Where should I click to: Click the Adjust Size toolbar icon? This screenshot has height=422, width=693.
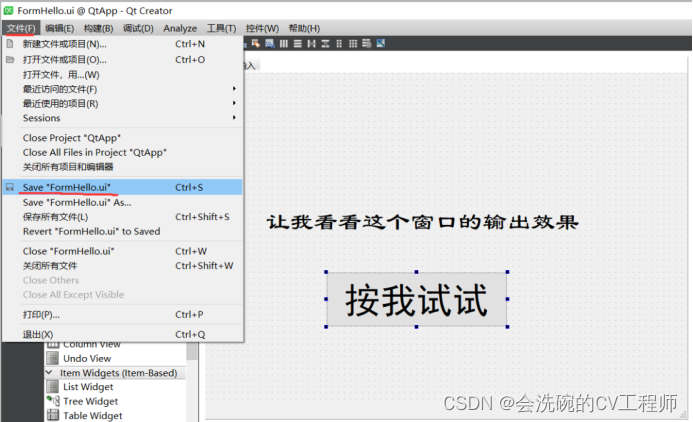tap(381, 43)
